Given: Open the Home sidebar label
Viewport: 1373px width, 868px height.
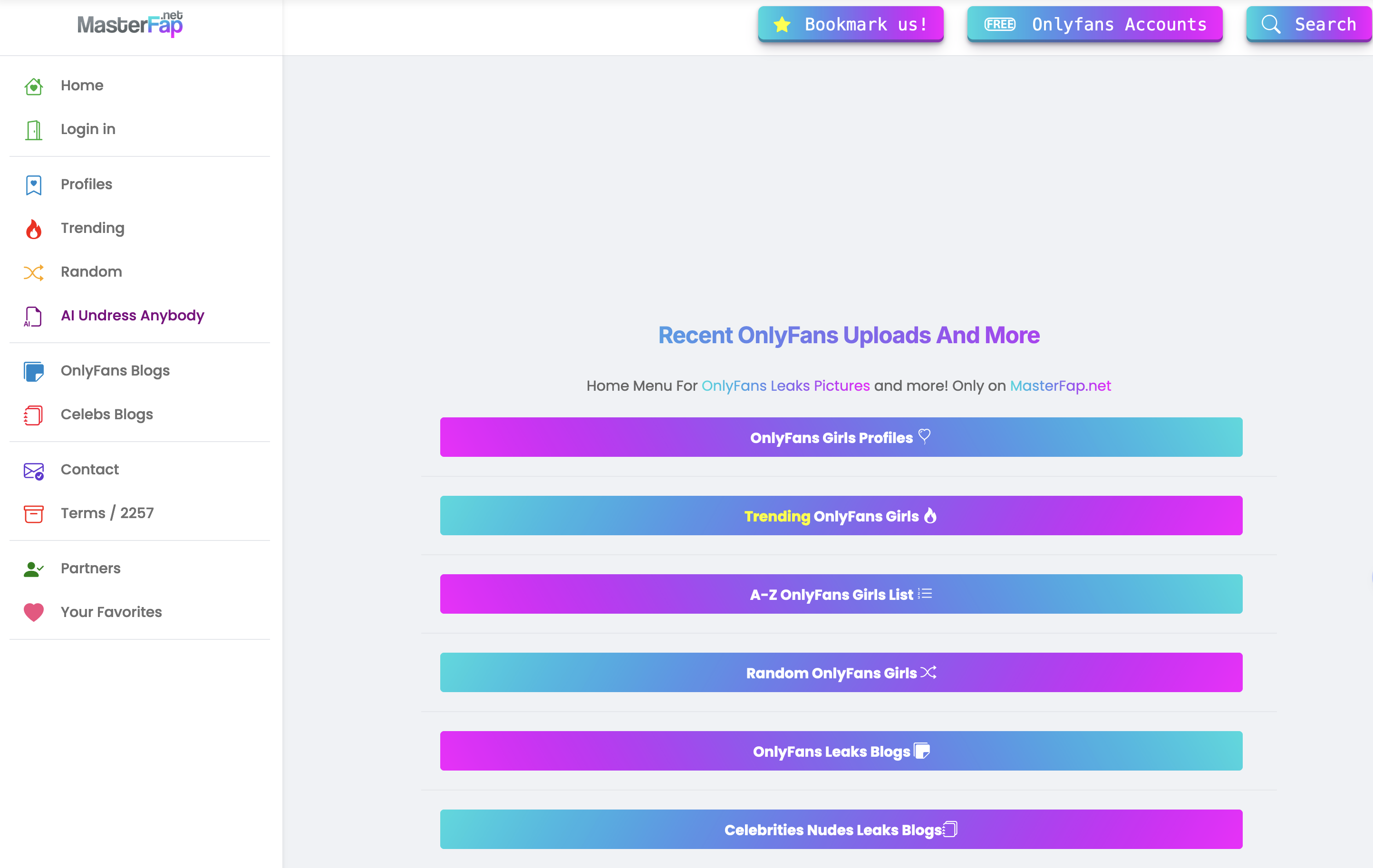Looking at the screenshot, I should click(x=82, y=86).
